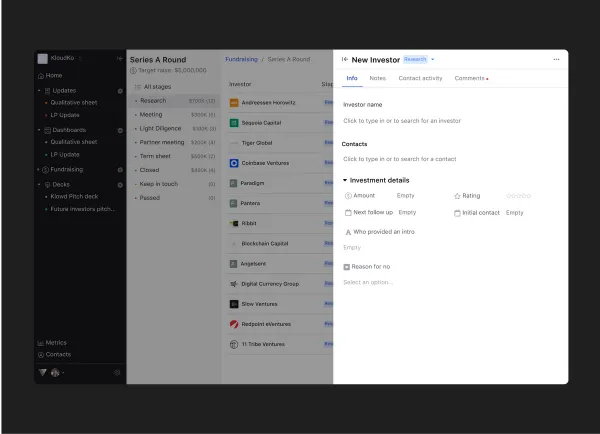Open the three-dot more options menu

point(556,59)
